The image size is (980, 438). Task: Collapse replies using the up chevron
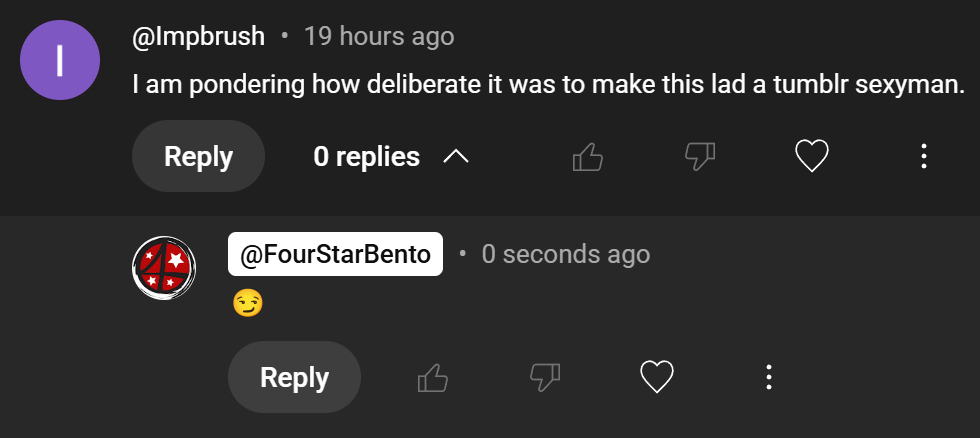coord(456,157)
